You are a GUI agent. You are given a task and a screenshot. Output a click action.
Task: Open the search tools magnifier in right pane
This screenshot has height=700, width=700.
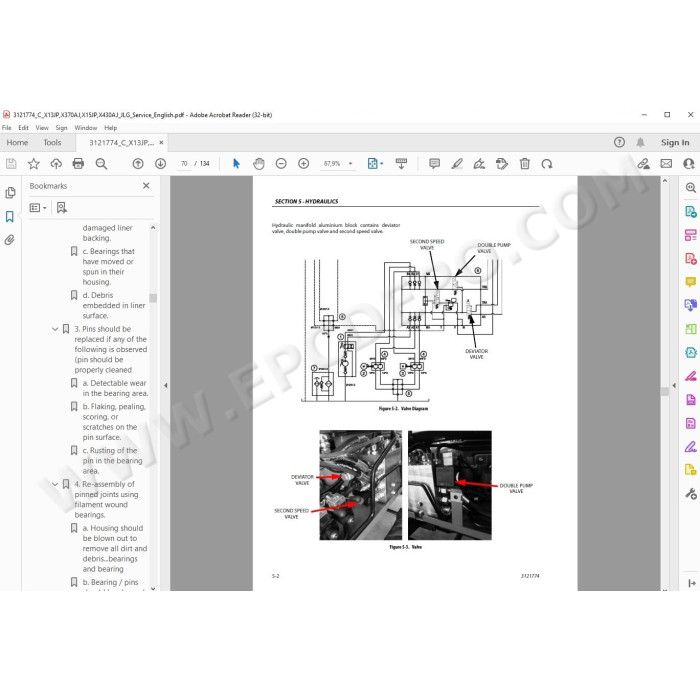[691, 188]
